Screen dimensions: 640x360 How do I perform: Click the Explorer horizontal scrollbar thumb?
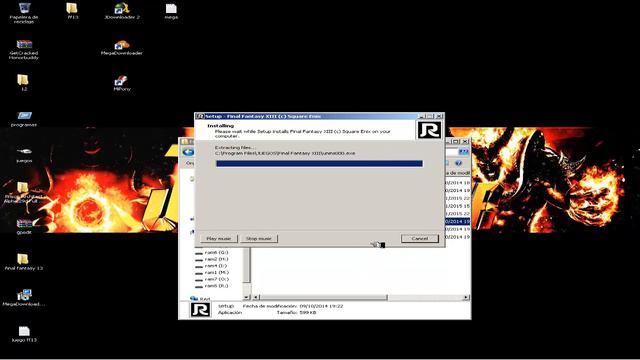click(323, 298)
